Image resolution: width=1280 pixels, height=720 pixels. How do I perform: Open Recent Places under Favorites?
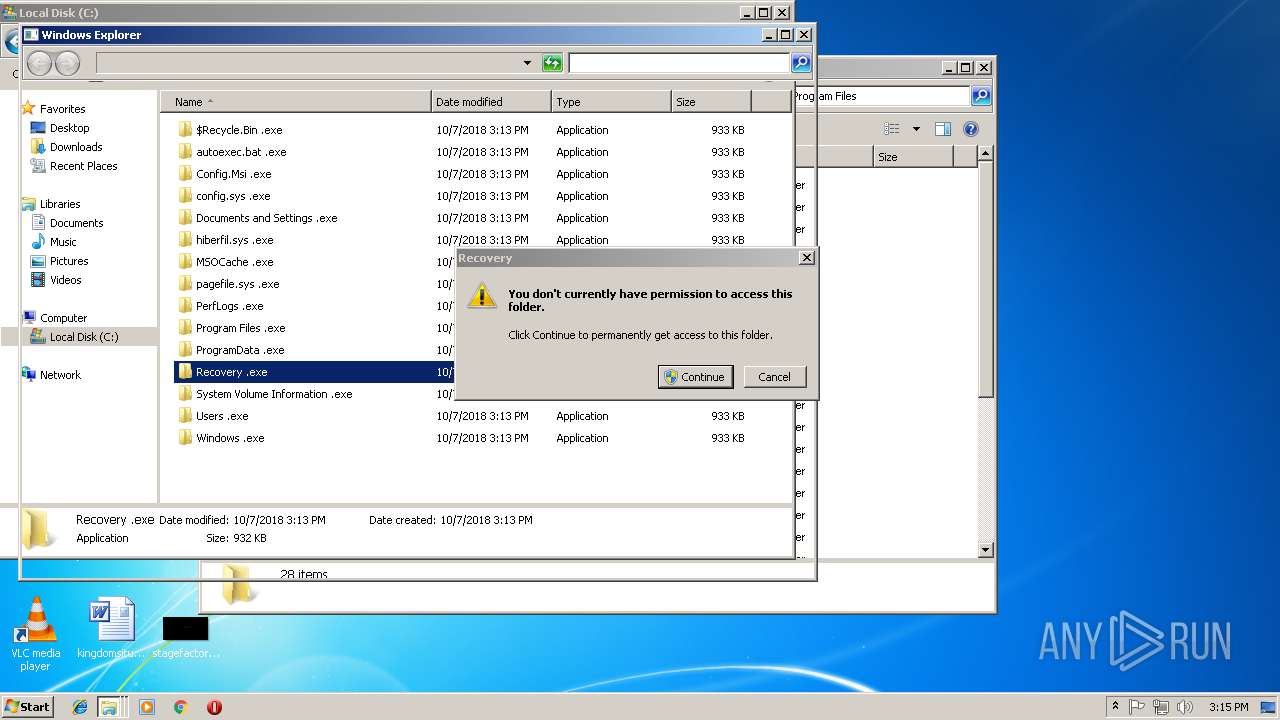point(83,166)
